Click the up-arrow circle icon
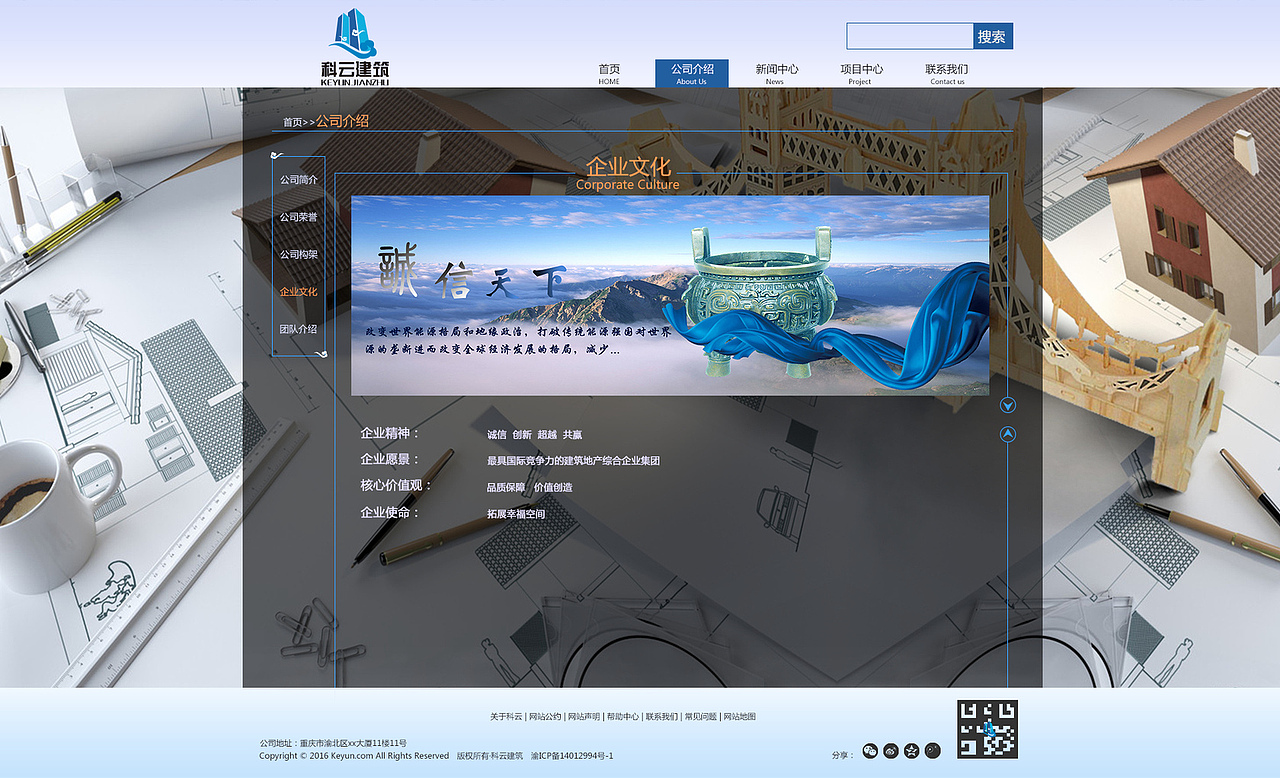Viewport: 1280px width, 778px height. pos(1008,434)
